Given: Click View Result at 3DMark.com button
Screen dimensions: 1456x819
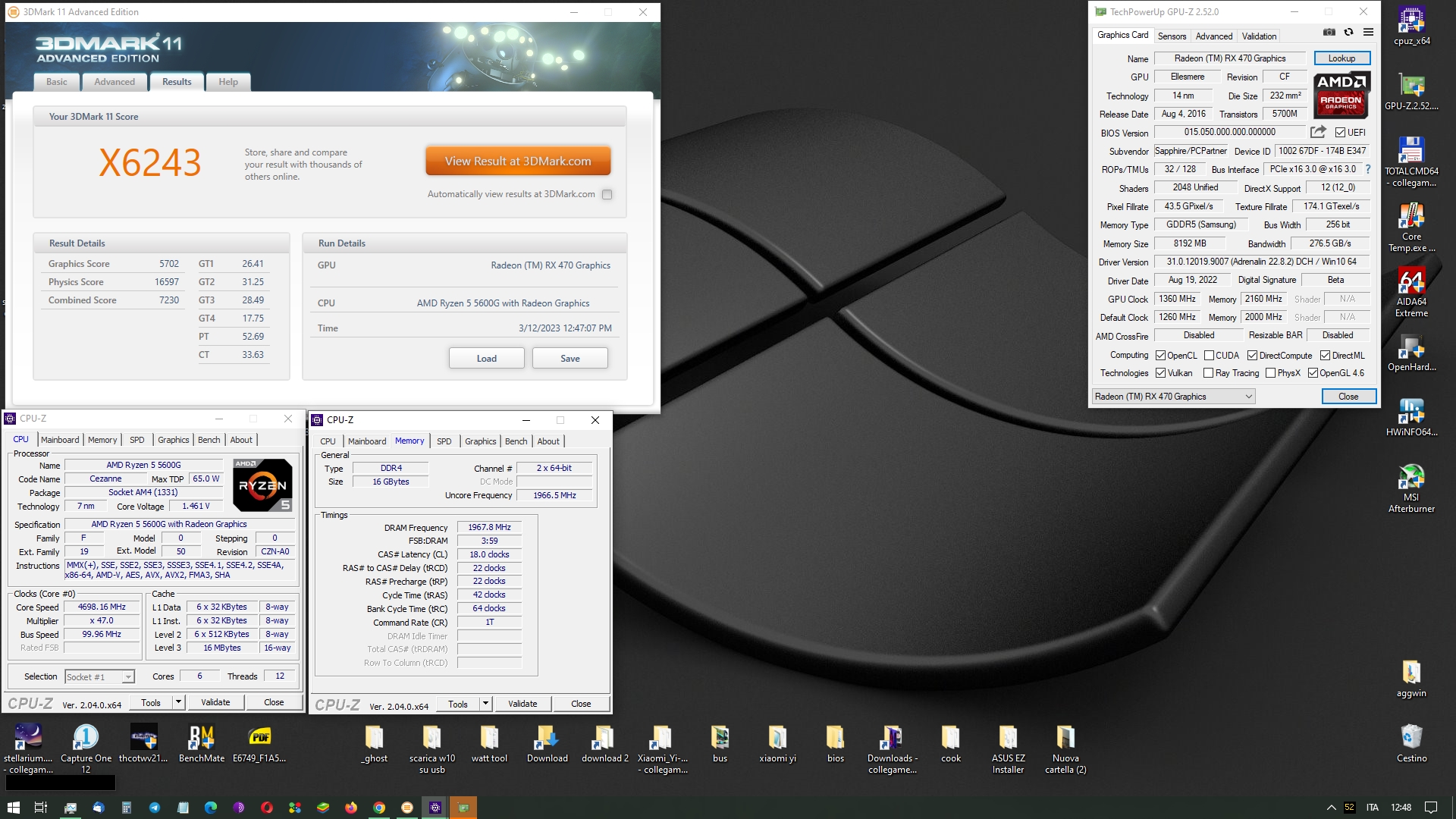Looking at the screenshot, I should point(518,161).
